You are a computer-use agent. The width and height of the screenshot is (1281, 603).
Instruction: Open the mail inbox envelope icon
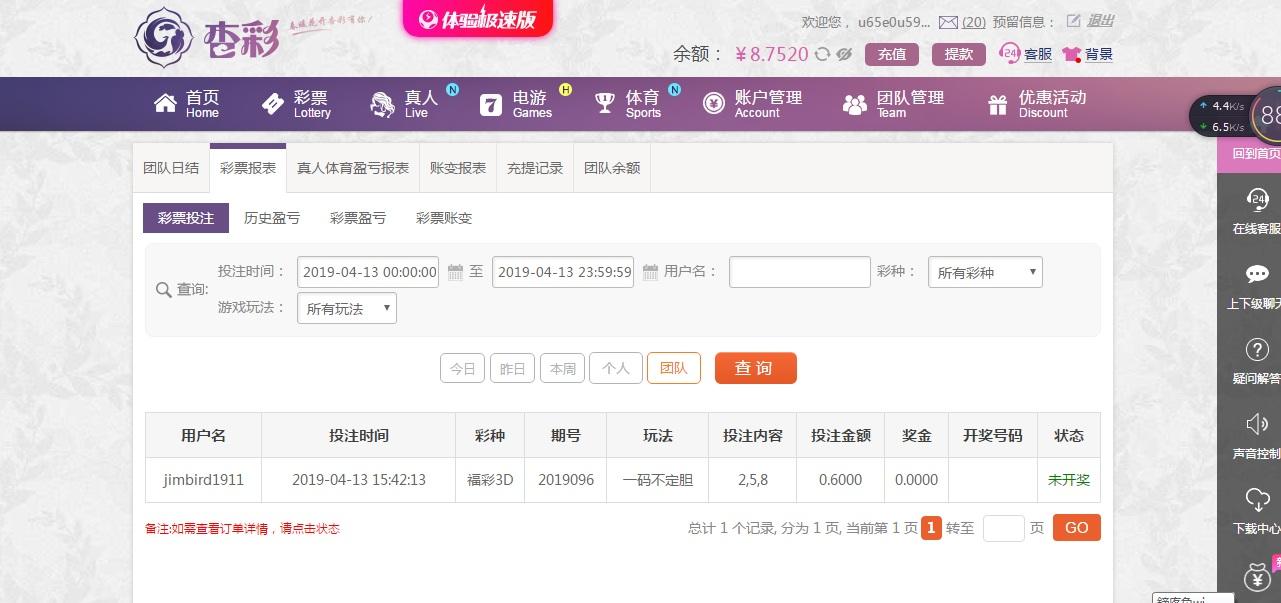(x=948, y=22)
